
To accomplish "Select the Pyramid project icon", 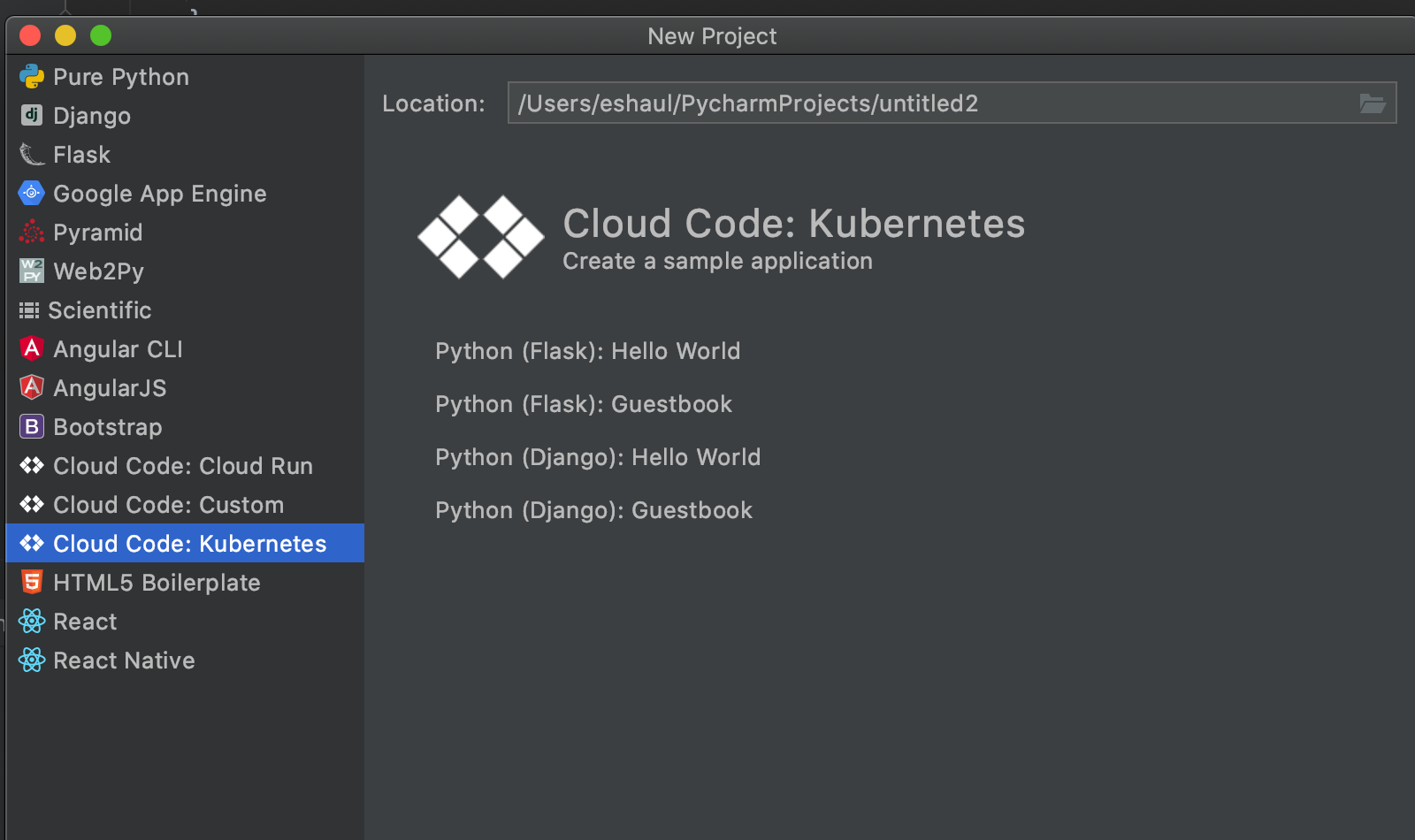I will click(32, 233).
